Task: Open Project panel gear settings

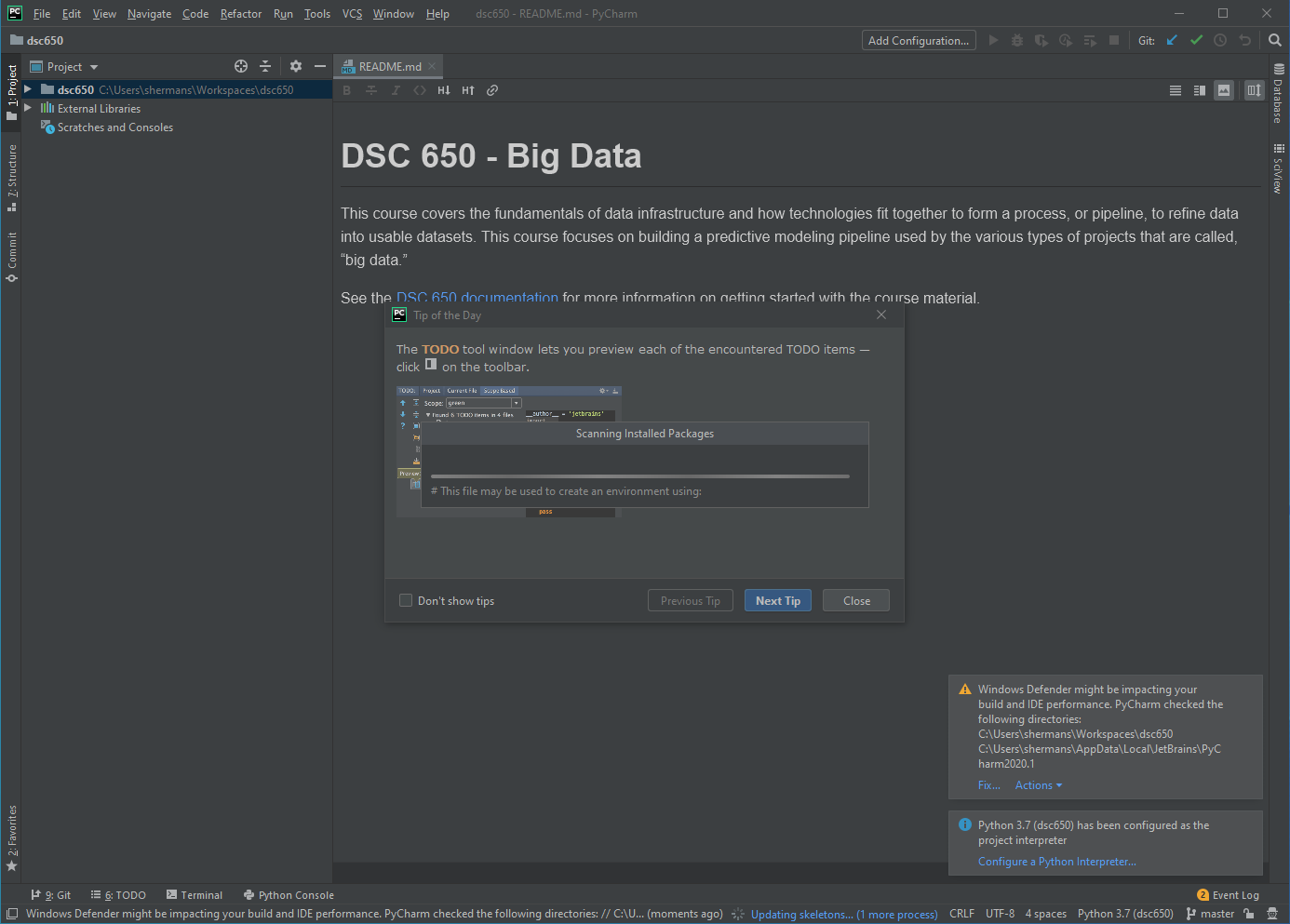Action: pos(296,66)
